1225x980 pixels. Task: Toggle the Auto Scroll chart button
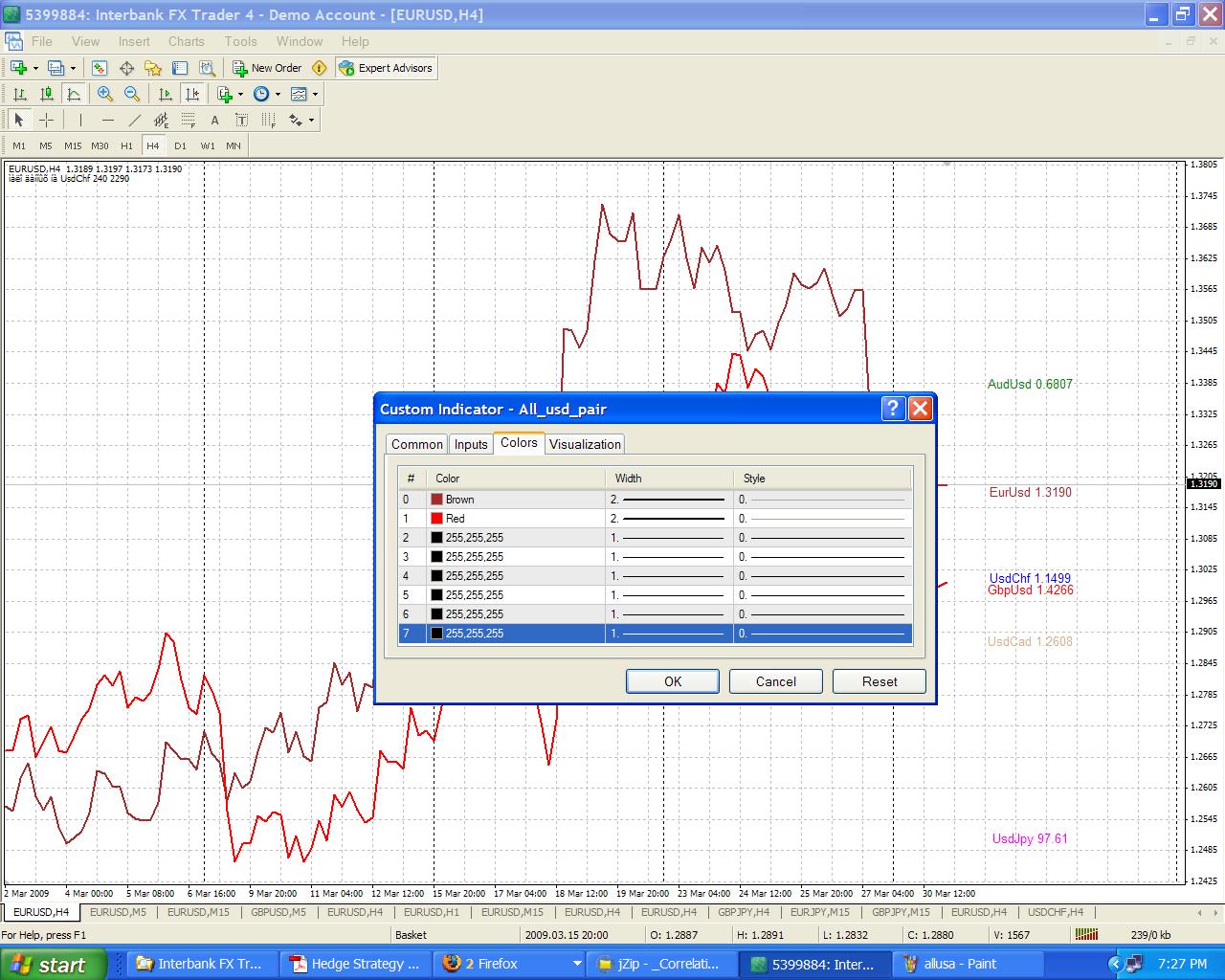165,94
